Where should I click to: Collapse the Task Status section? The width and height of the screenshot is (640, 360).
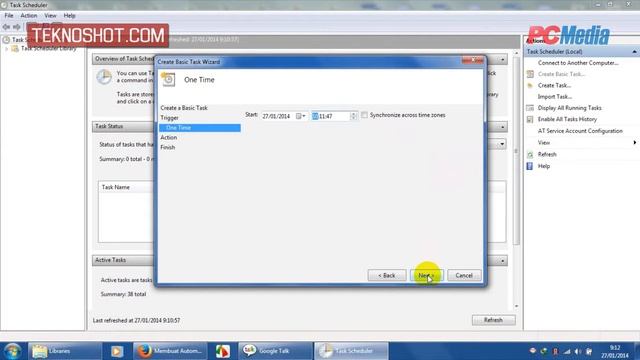pos(502,127)
